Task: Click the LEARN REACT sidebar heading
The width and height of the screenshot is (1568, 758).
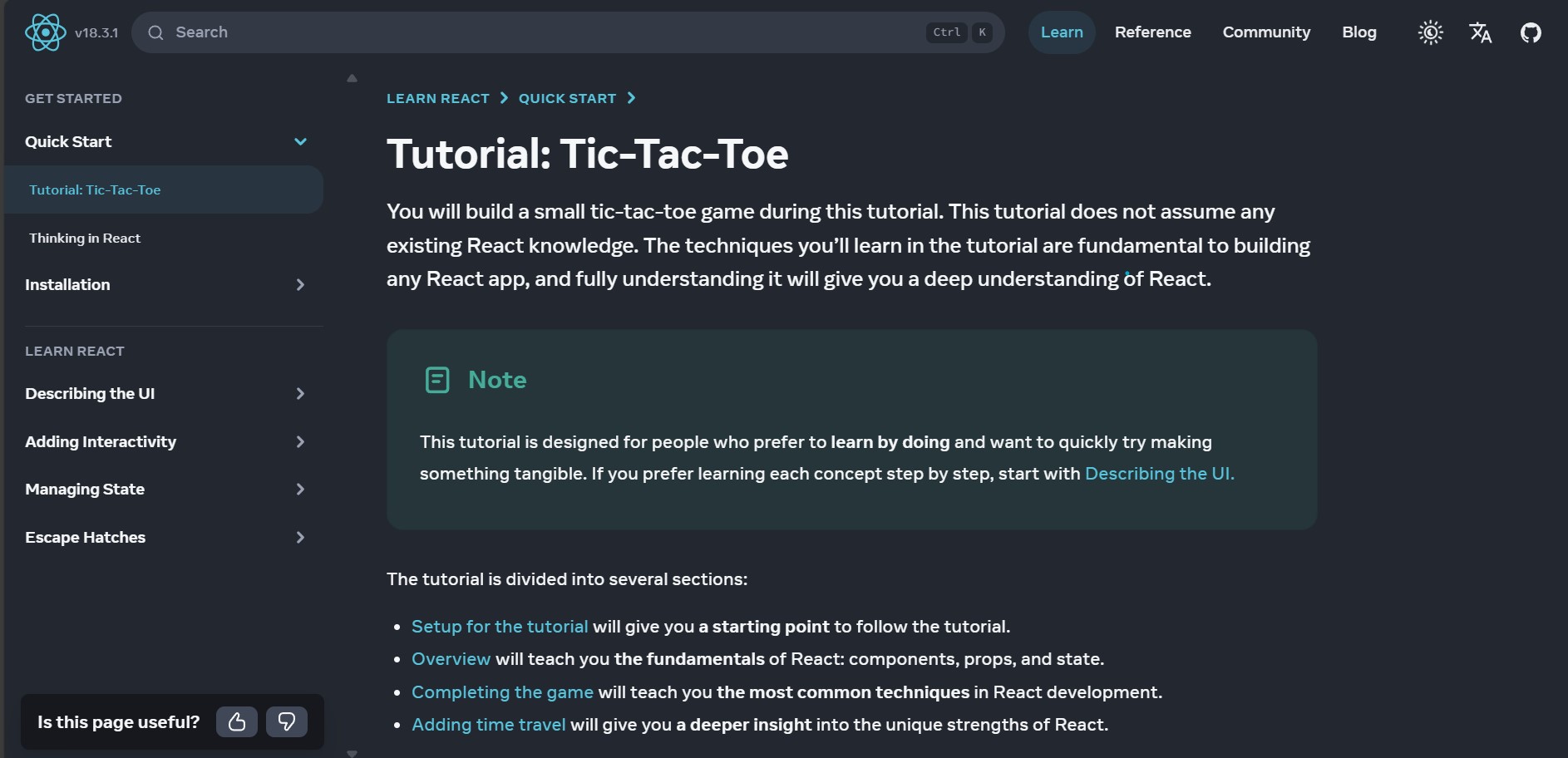Action: point(75,351)
